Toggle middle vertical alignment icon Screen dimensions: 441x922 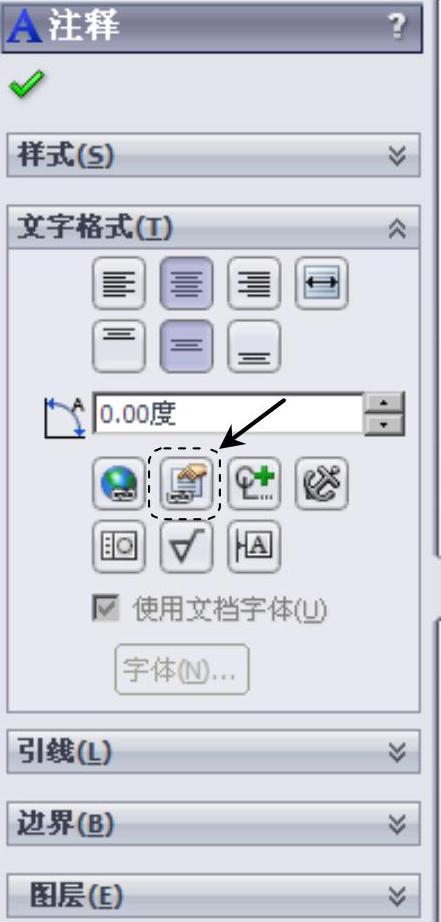click(186, 346)
